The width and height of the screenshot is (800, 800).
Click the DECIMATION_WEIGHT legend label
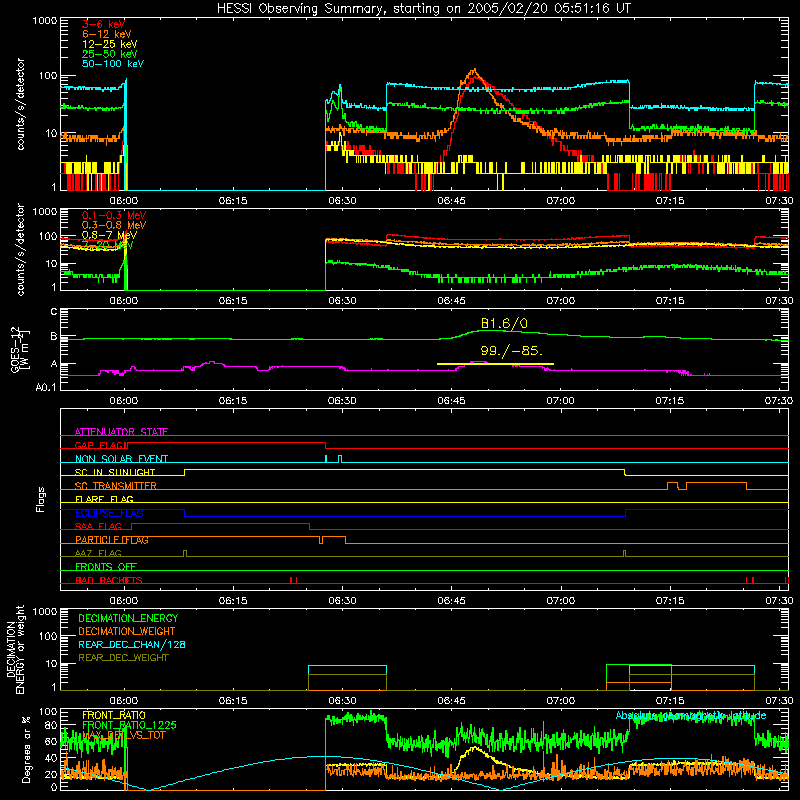(127, 632)
